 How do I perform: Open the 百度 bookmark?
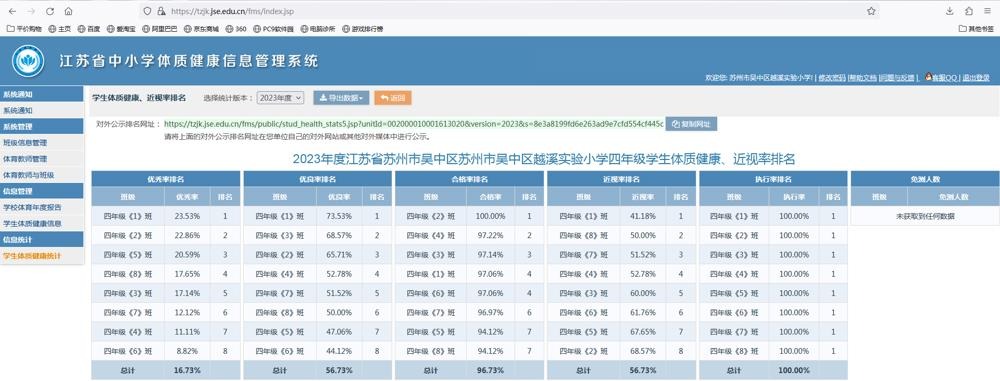point(89,29)
